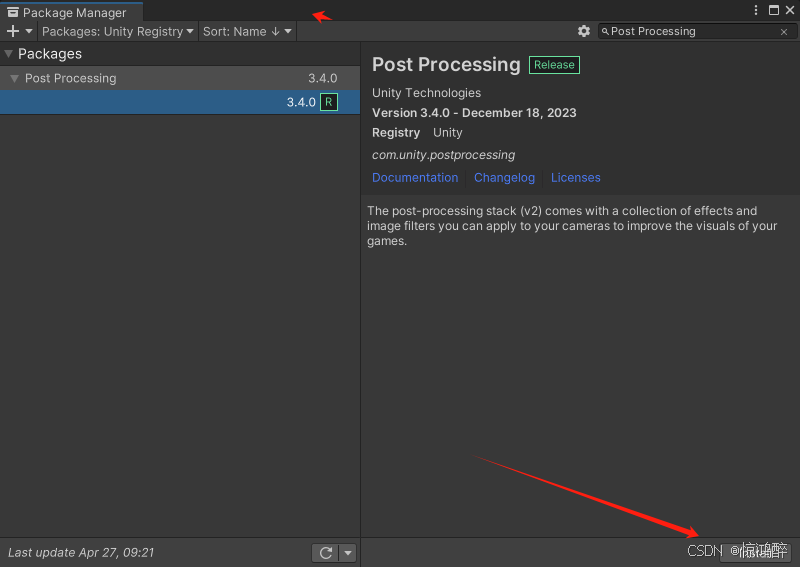Image resolution: width=800 pixels, height=567 pixels.
Task: Select the 3.4.0 version row
Action: 180,102
